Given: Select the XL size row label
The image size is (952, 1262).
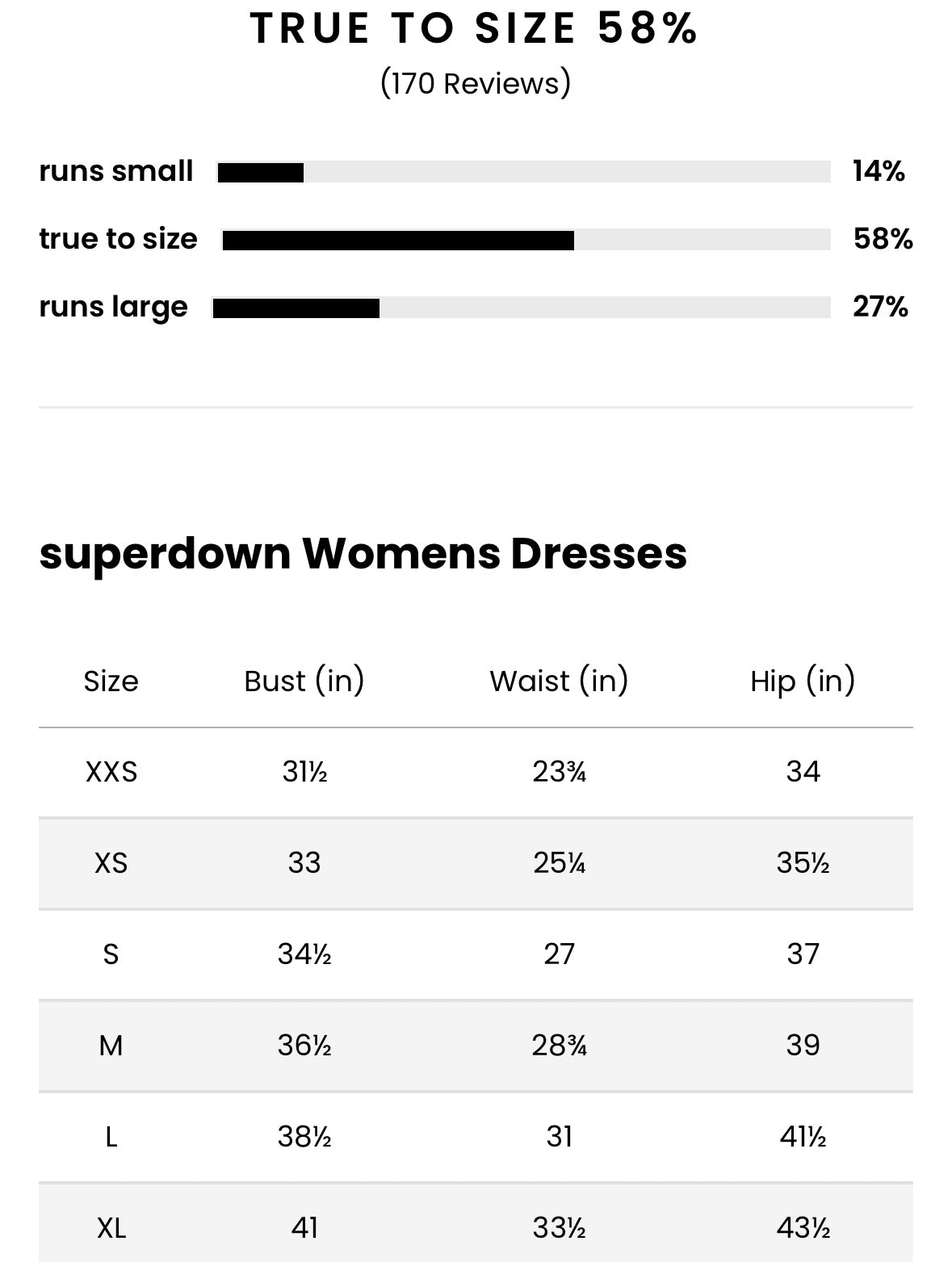Looking at the screenshot, I should coord(111,1228).
